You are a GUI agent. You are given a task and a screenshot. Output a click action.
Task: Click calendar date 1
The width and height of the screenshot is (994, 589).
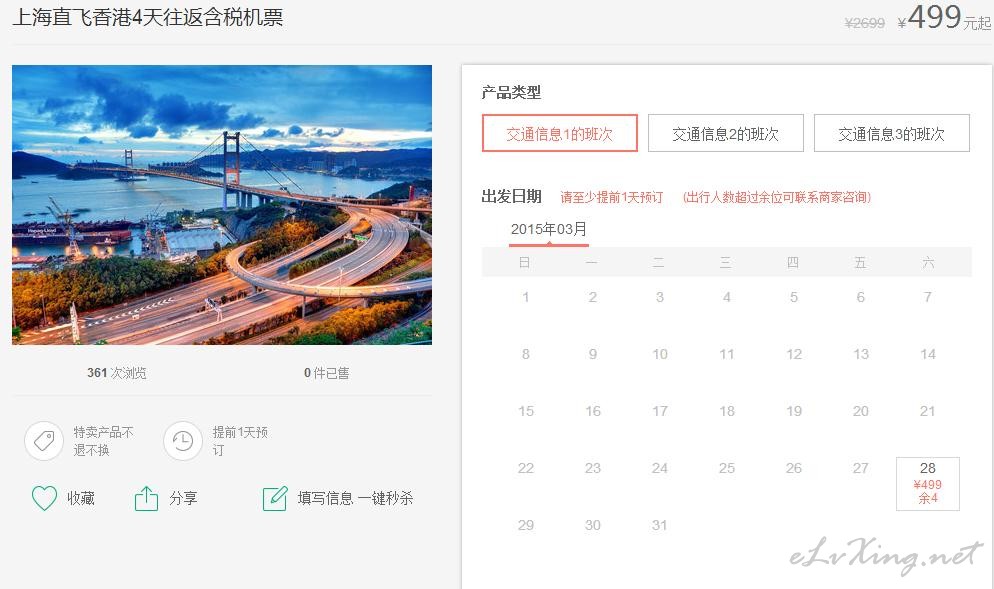click(526, 297)
